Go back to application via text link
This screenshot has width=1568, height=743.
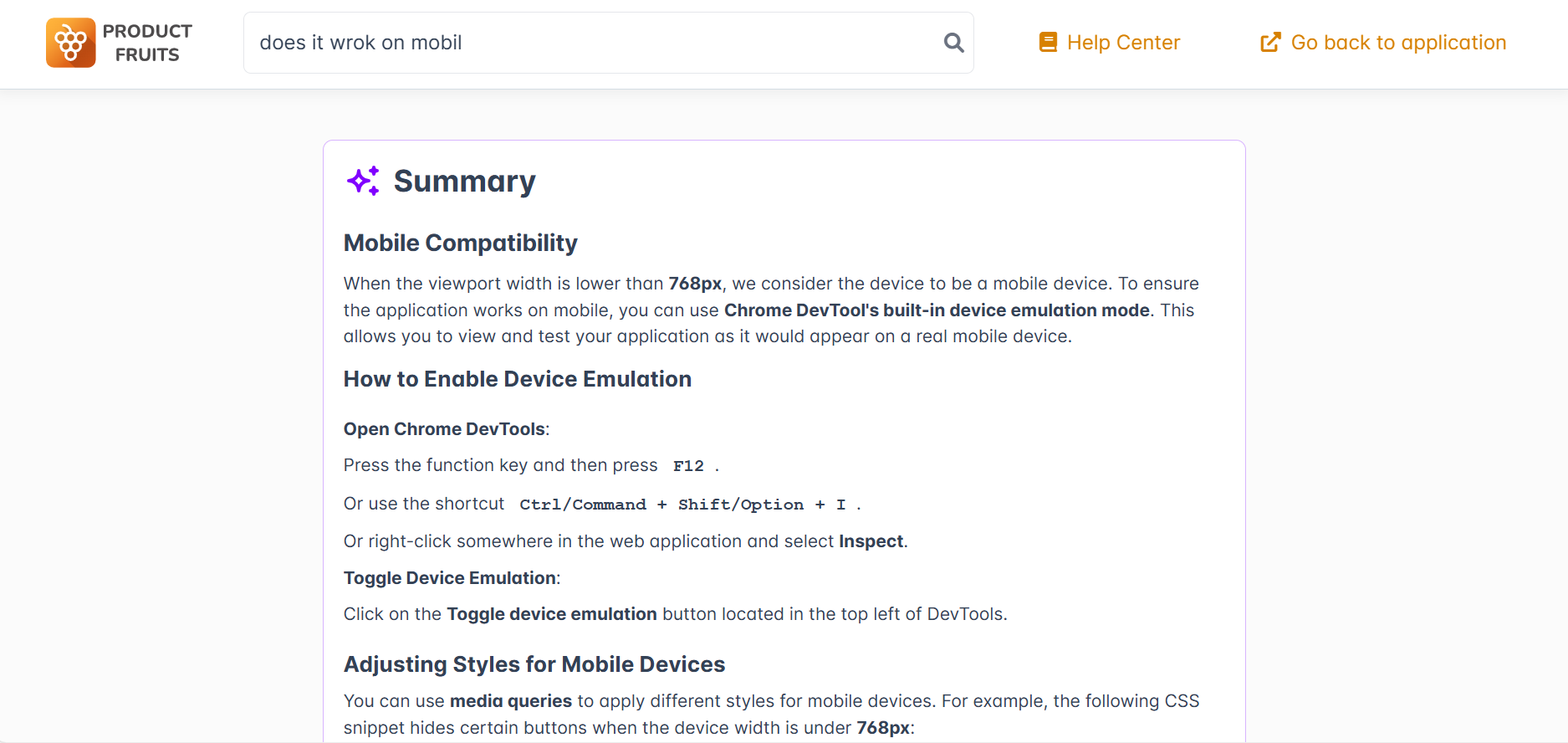pyautogui.click(x=1398, y=43)
